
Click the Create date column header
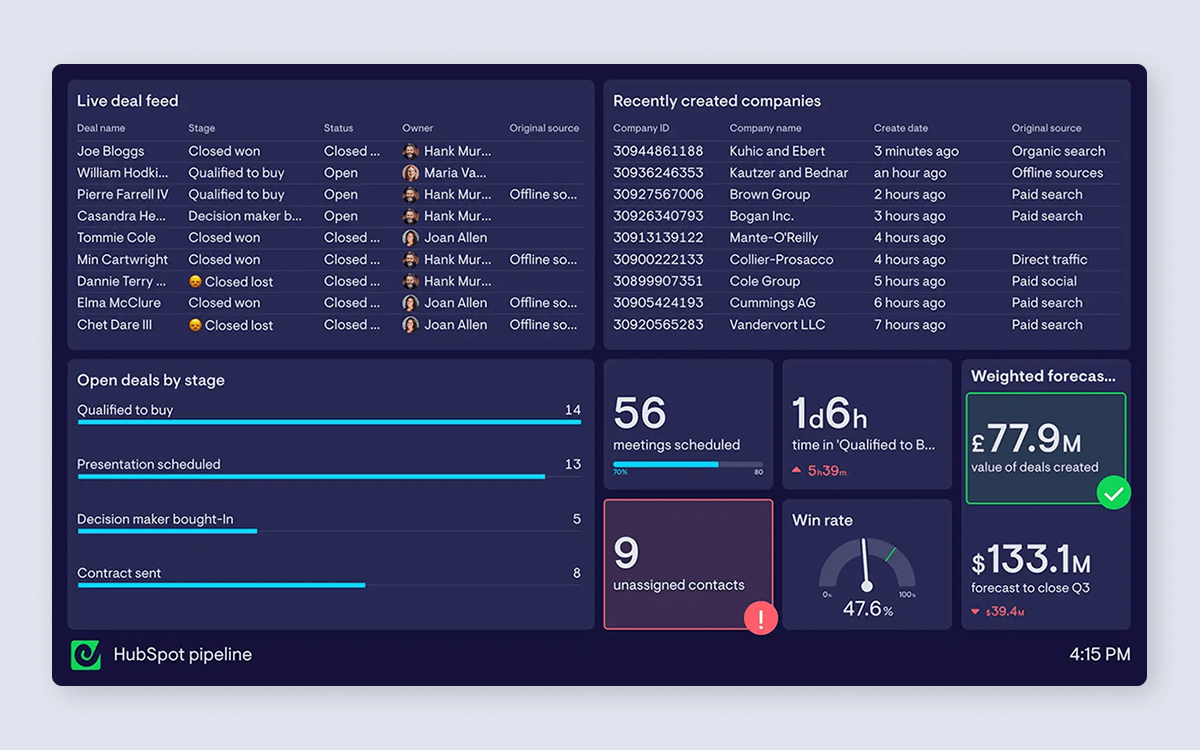(901, 128)
